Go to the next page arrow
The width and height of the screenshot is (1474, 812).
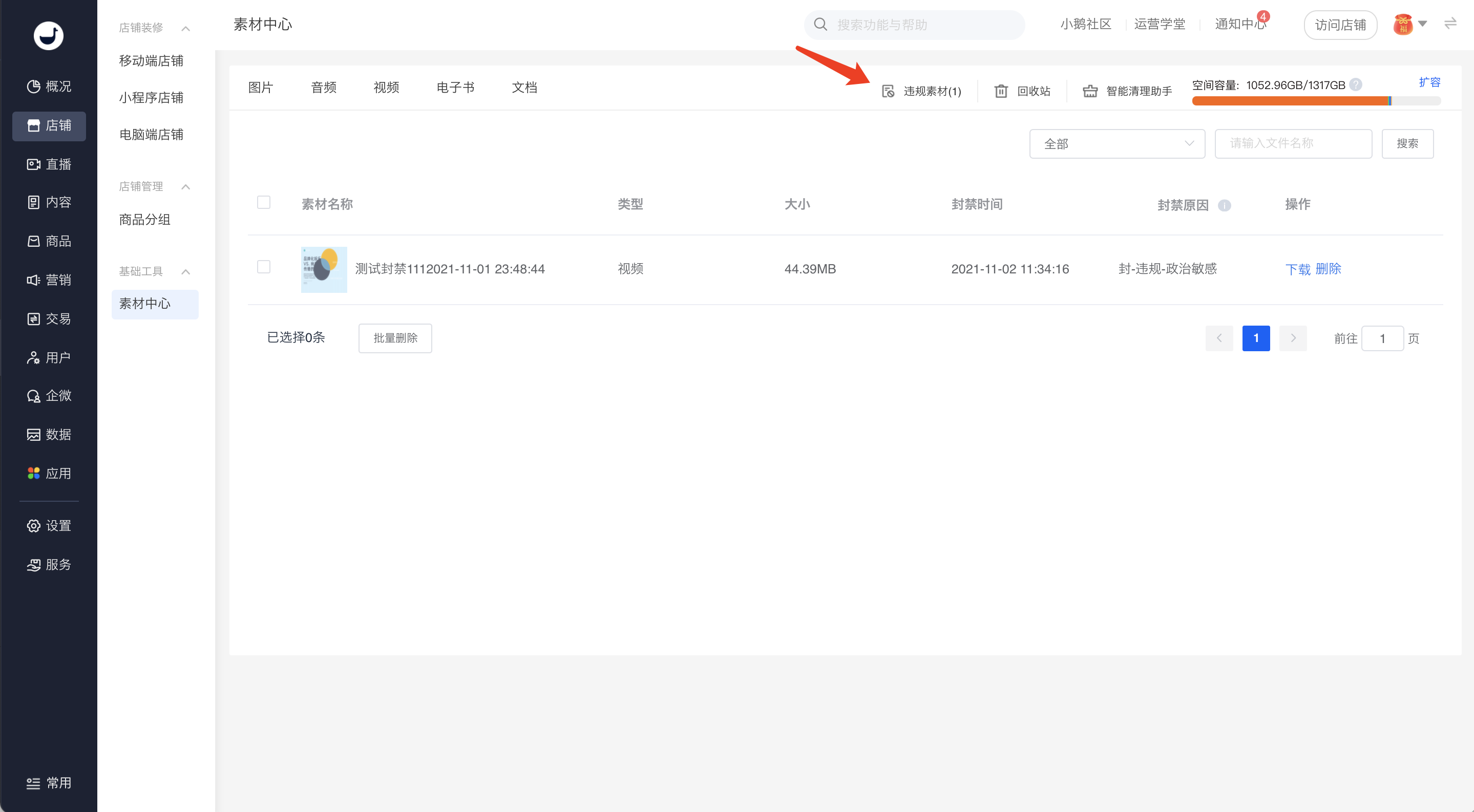click(1293, 338)
